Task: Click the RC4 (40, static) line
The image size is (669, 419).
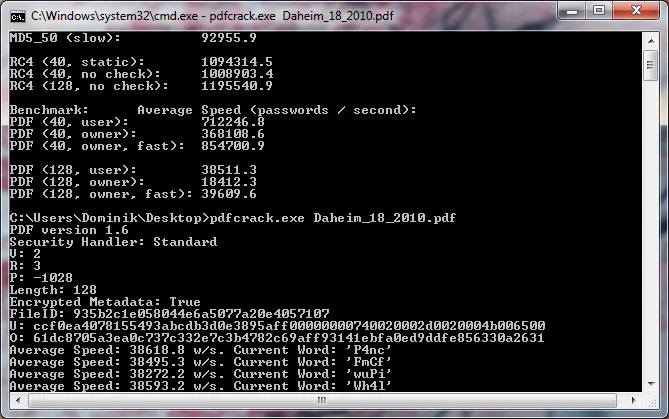Action: pyautogui.click(x=141, y=62)
